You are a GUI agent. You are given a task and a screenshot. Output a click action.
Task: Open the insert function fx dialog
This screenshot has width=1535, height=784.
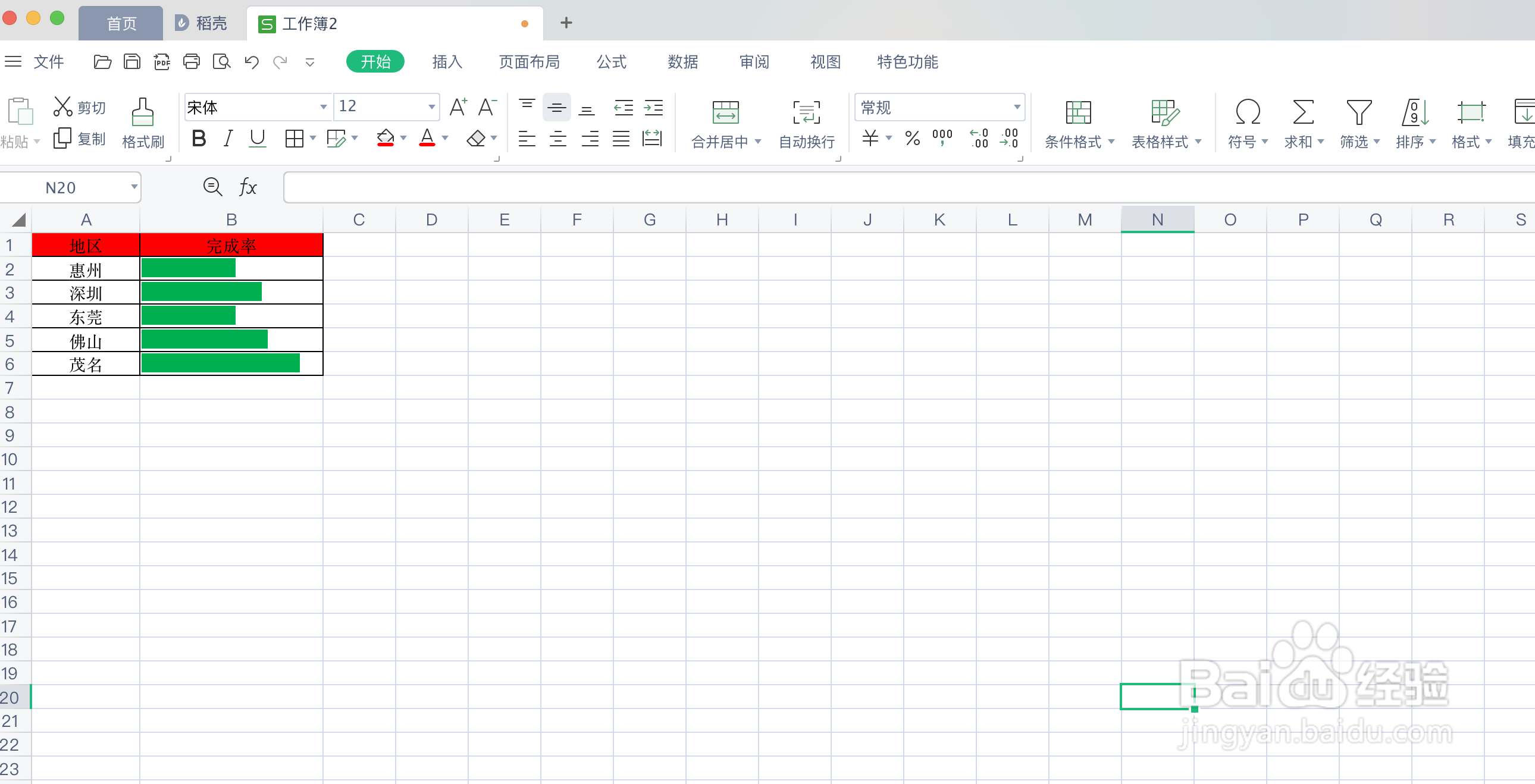(248, 187)
